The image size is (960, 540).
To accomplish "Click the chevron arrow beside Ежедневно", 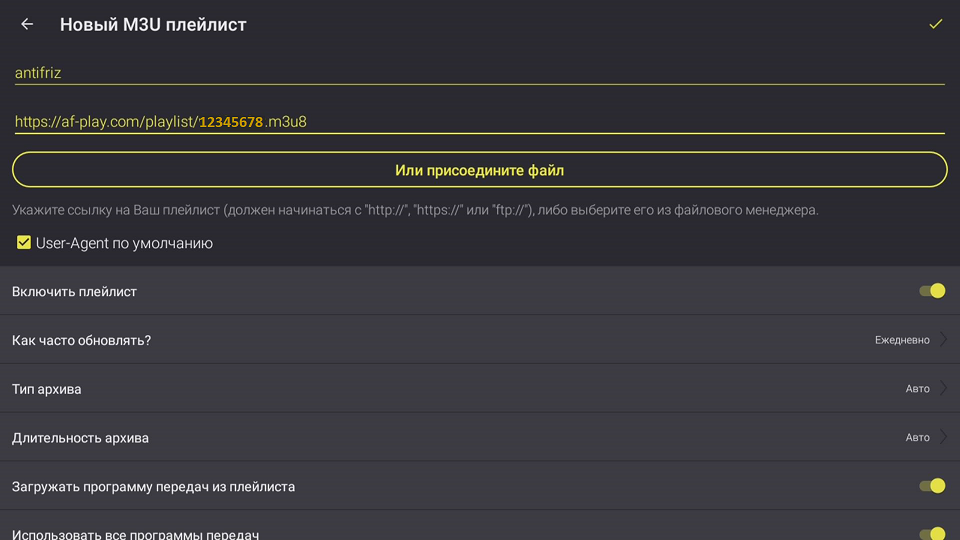I will pyautogui.click(x=943, y=340).
